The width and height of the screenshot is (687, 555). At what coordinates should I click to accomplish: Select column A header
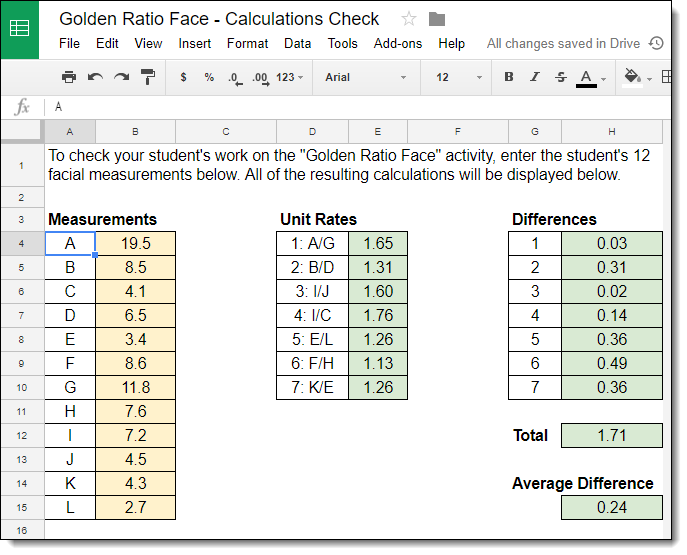(70, 131)
